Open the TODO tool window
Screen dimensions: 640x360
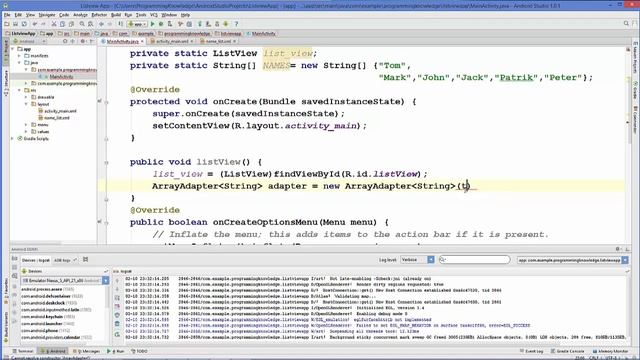click(x=139, y=351)
